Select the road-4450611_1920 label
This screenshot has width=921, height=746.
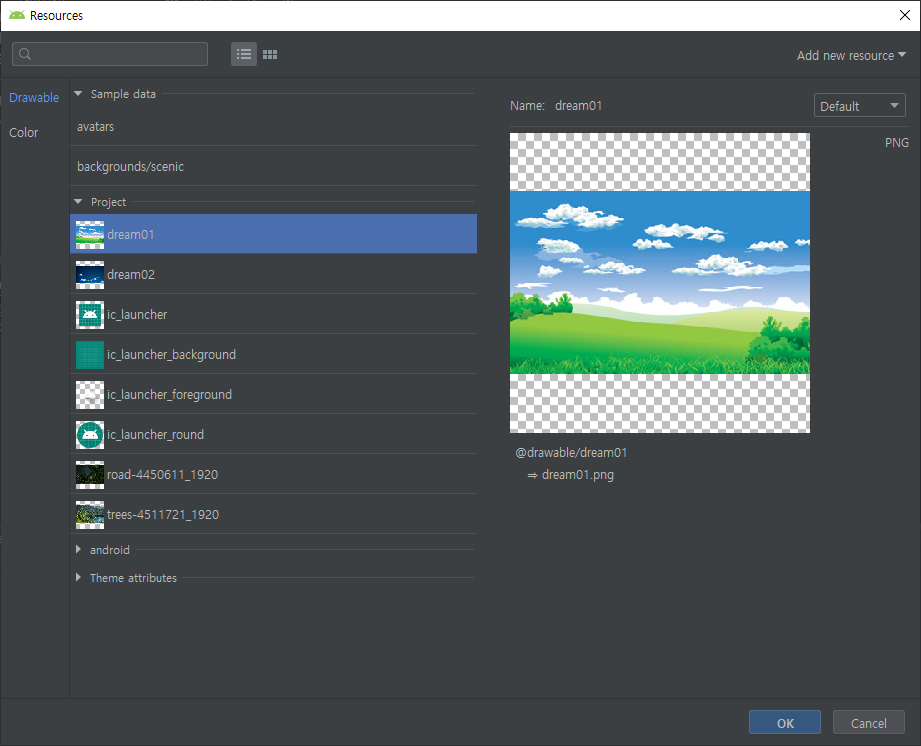[163, 475]
